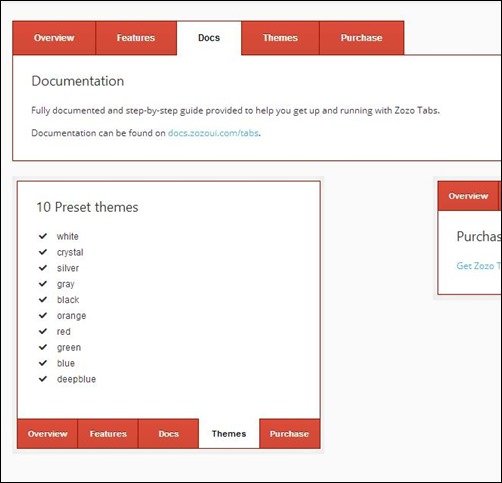Click the checkmark icon beside crystal
The image size is (502, 483).
pos(43,252)
